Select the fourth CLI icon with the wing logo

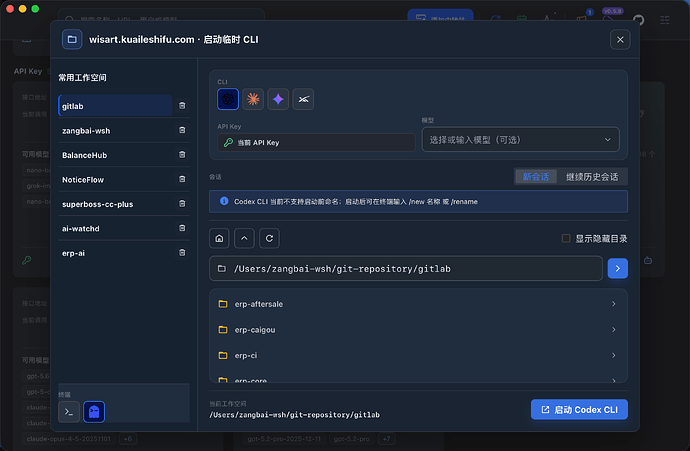pos(303,99)
